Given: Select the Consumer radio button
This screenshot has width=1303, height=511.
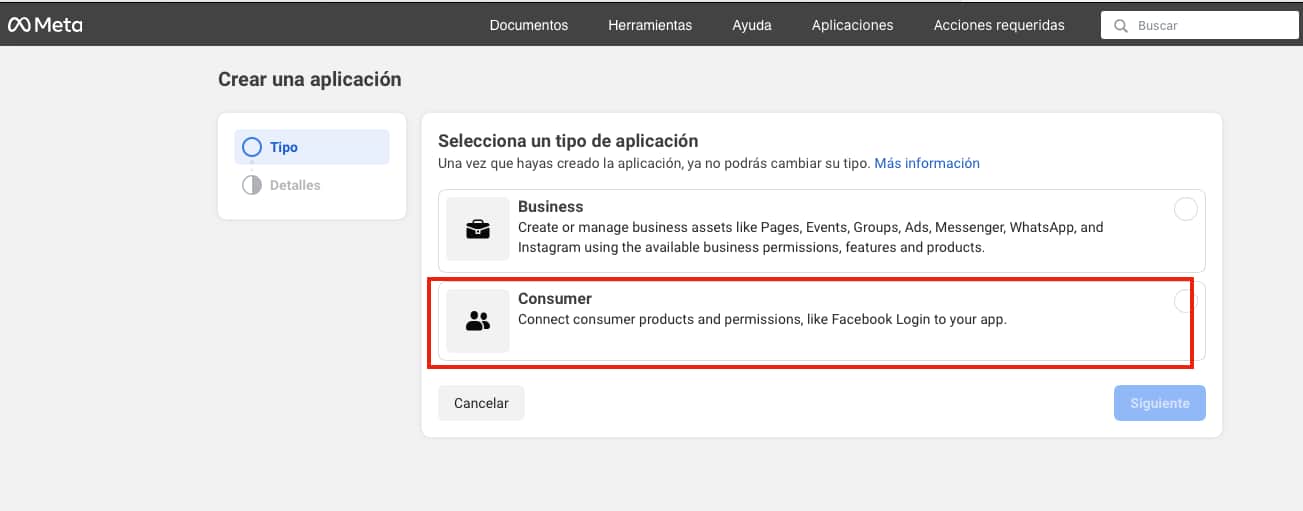Looking at the screenshot, I should coord(1185,301).
